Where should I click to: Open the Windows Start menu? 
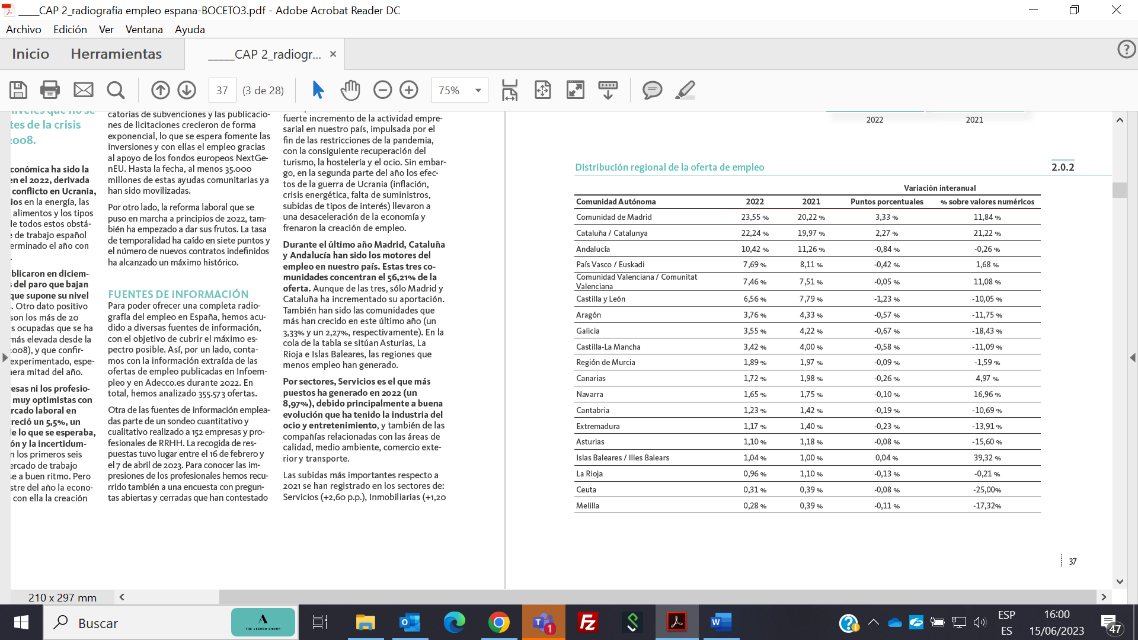(21, 623)
